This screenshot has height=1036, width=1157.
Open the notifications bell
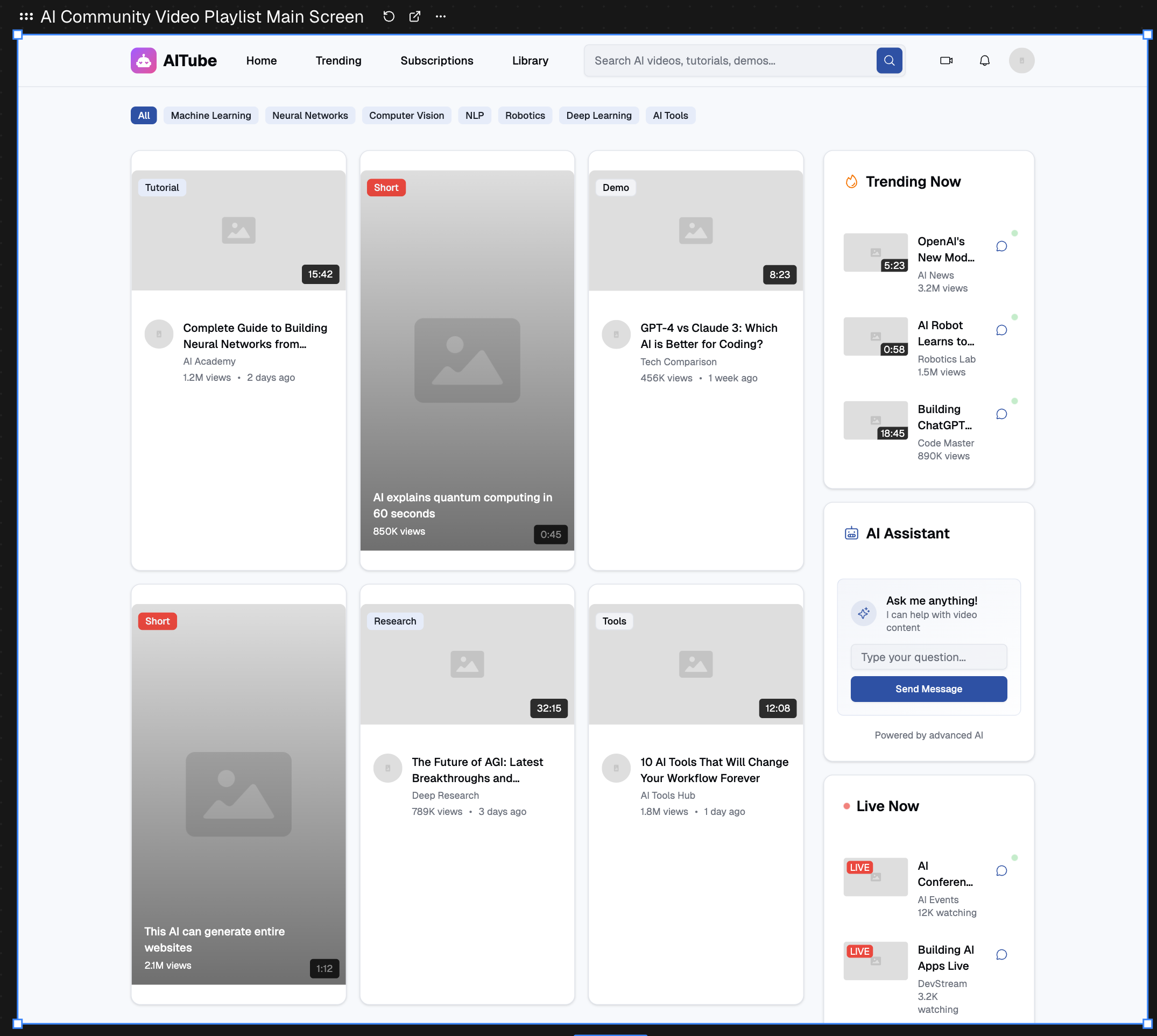[984, 60]
